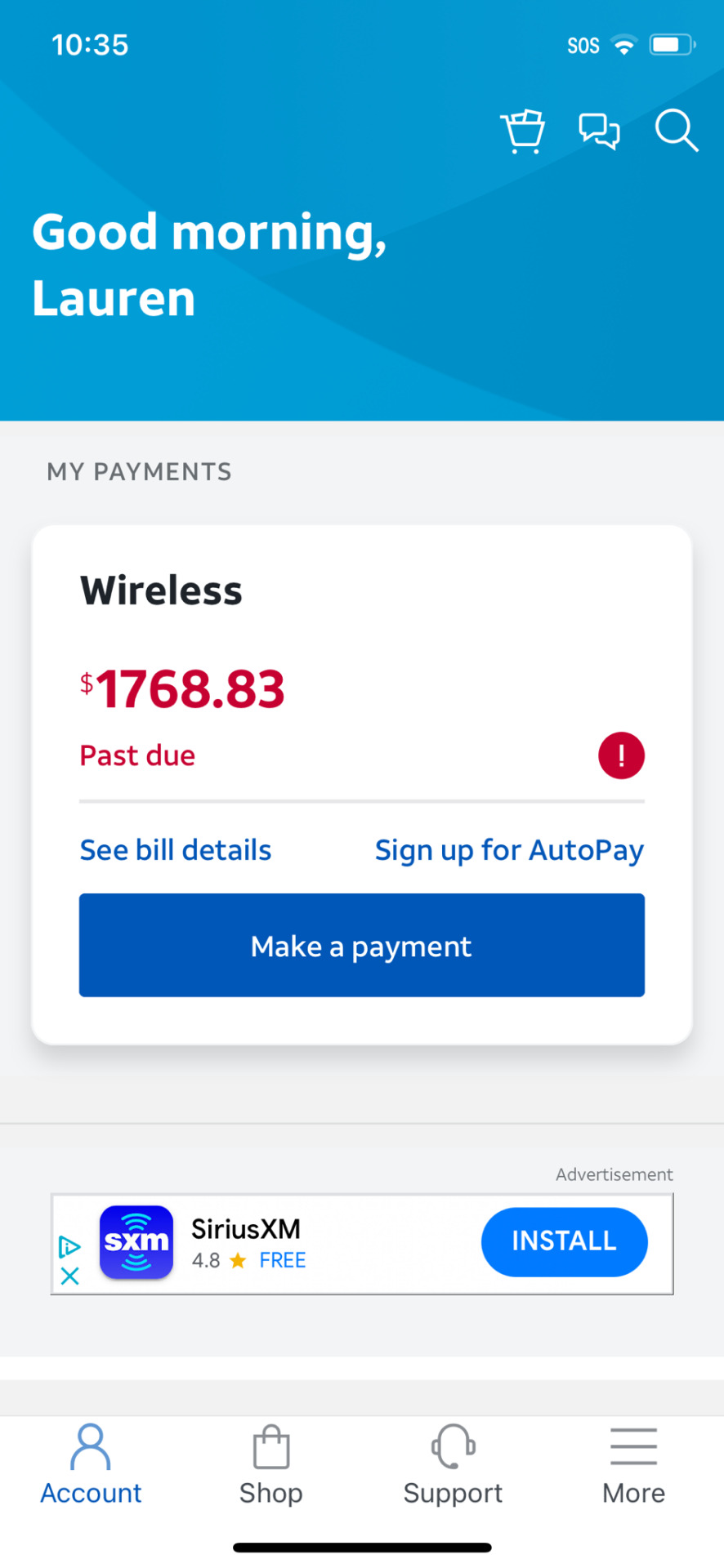
Task: Tap the Make a payment button
Action: pyautogui.click(x=362, y=945)
